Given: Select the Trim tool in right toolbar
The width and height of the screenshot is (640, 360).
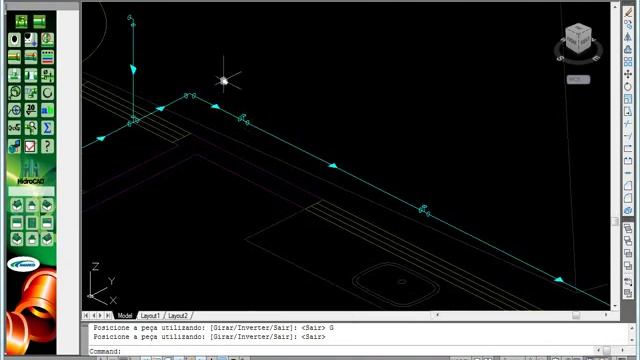Looking at the screenshot, I should point(628,124).
